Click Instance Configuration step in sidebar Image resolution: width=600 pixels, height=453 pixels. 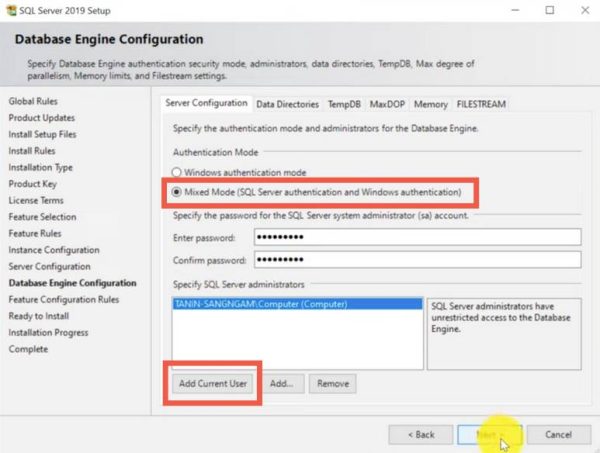(54, 250)
